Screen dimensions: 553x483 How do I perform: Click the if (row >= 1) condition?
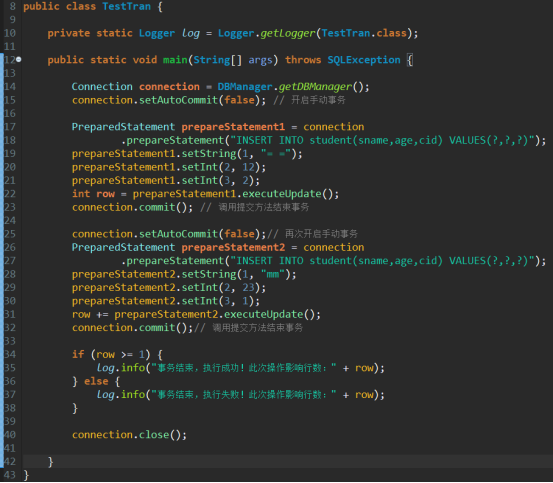click(x=111, y=354)
